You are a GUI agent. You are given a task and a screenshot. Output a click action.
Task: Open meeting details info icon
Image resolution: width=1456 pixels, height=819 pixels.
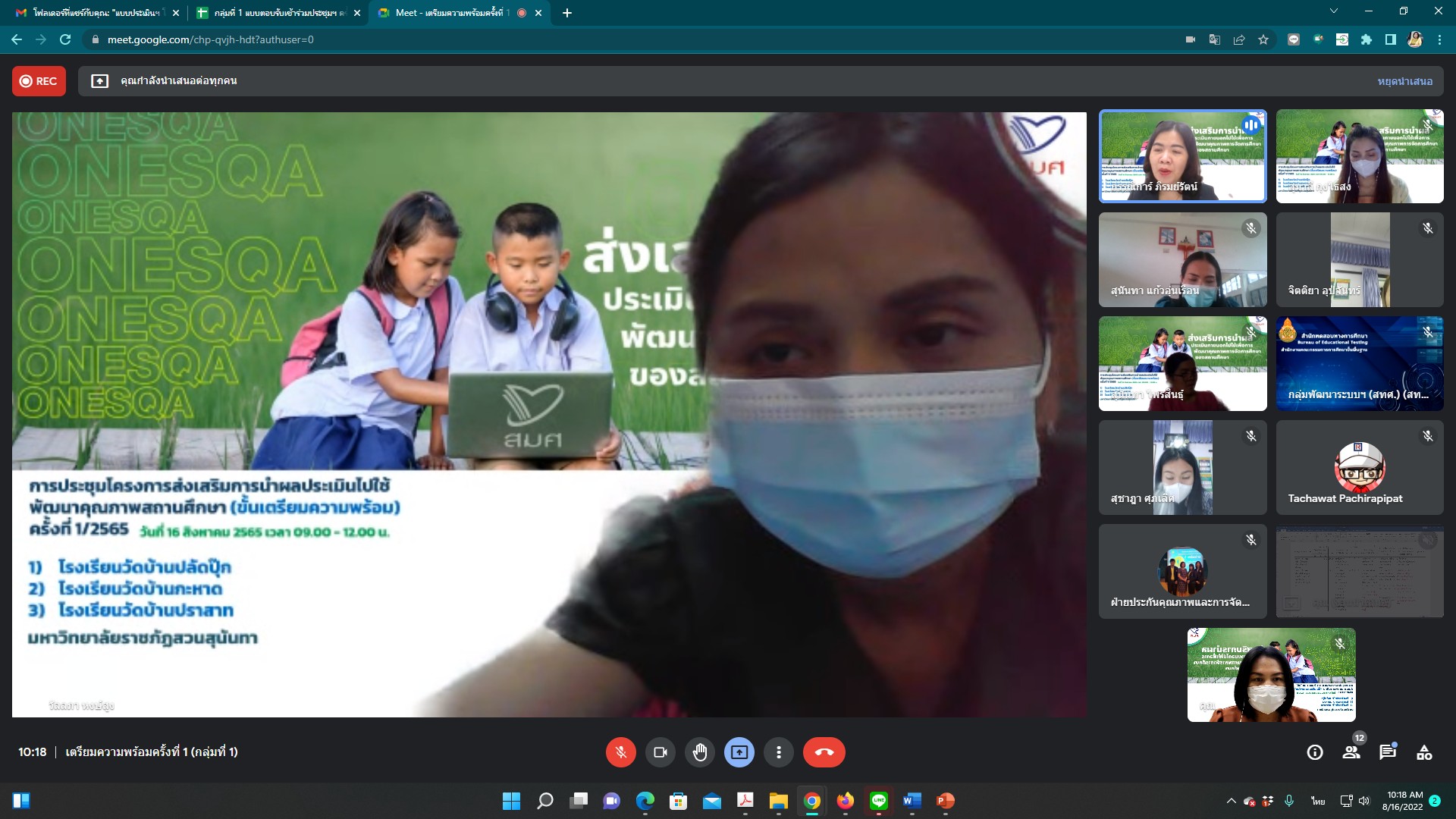pyautogui.click(x=1315, y=752)
